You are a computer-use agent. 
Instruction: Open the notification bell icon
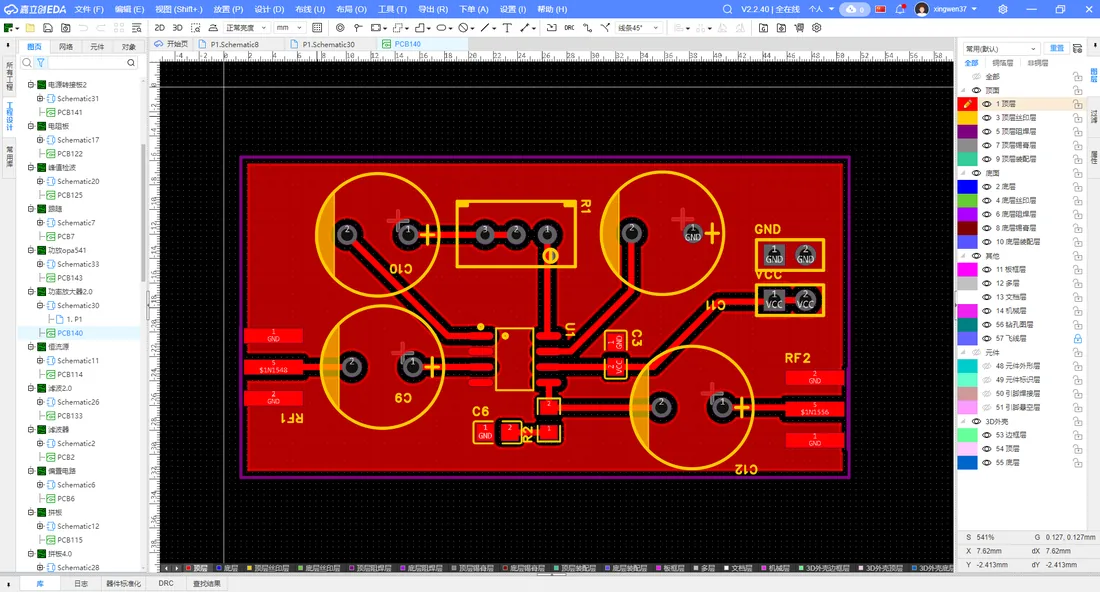tap(900, 9)
